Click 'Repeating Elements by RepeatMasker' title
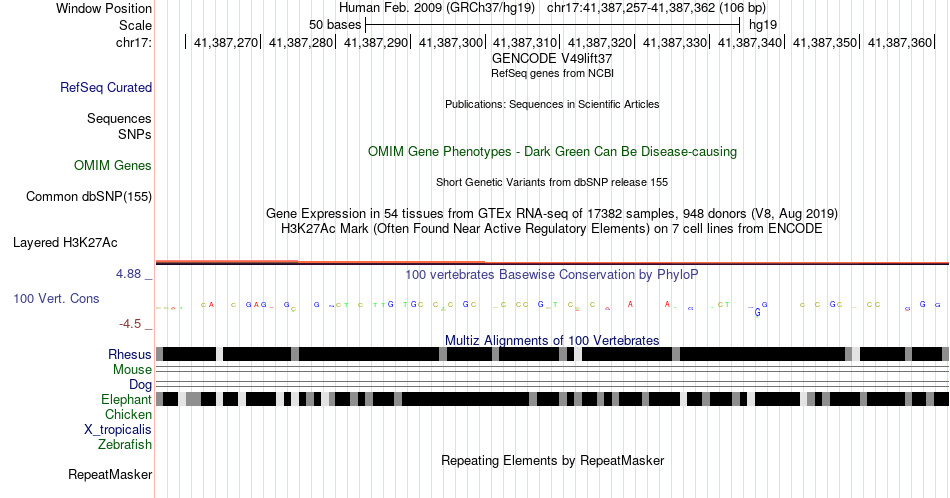Image resolution: width=950 pixels, height=498 pixels. pos(552,460)
